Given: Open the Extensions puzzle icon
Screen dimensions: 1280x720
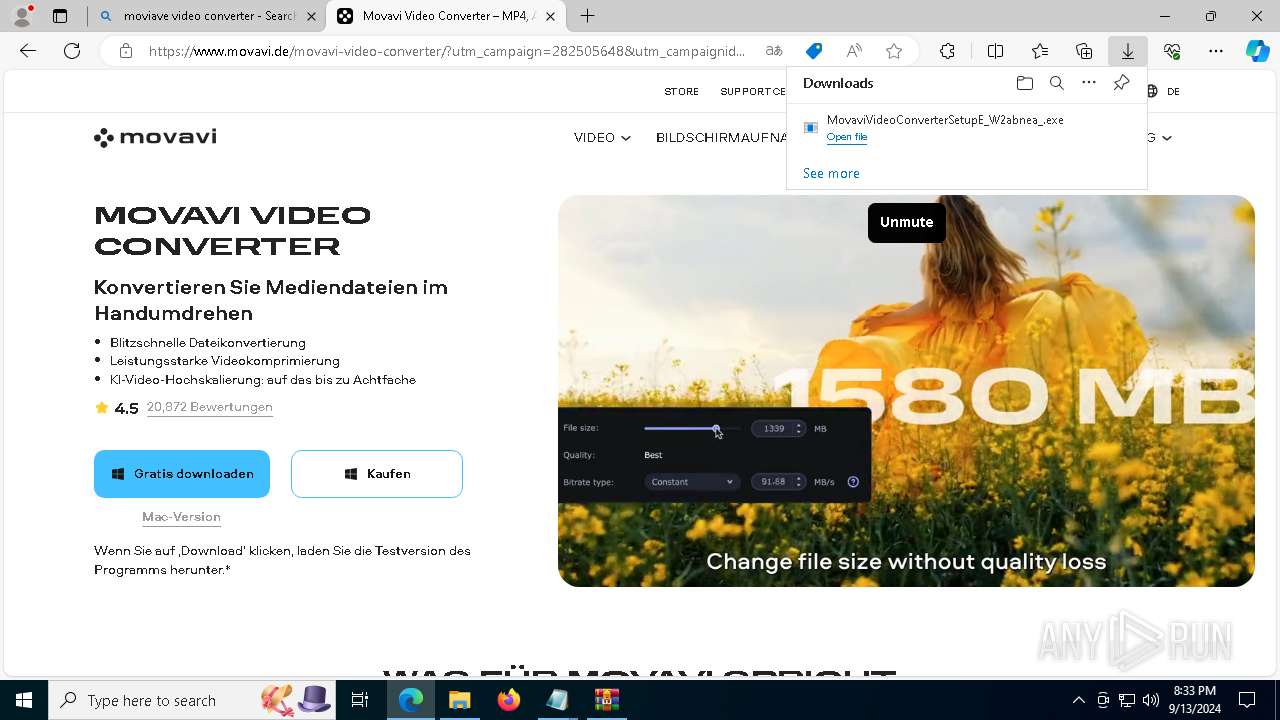Looking at the screenshot, I should coord(947,51).
